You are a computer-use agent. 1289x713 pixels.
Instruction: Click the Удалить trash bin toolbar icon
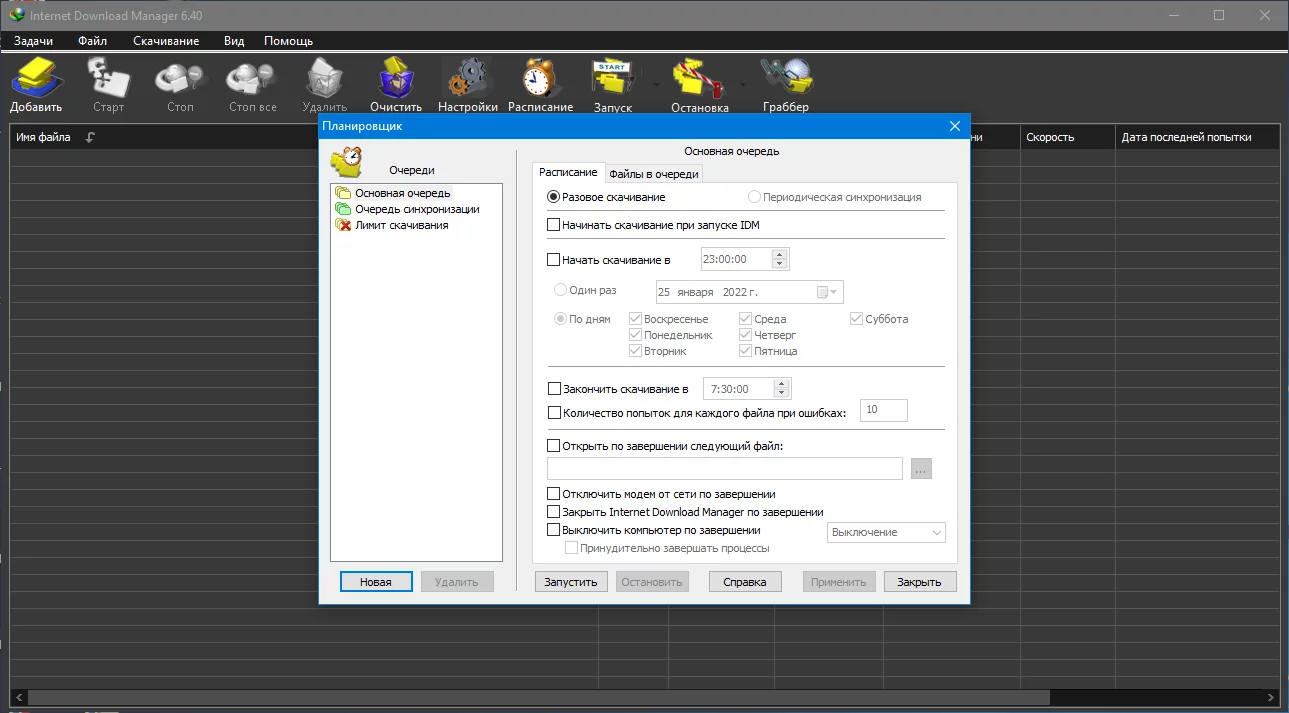point(324,78)
